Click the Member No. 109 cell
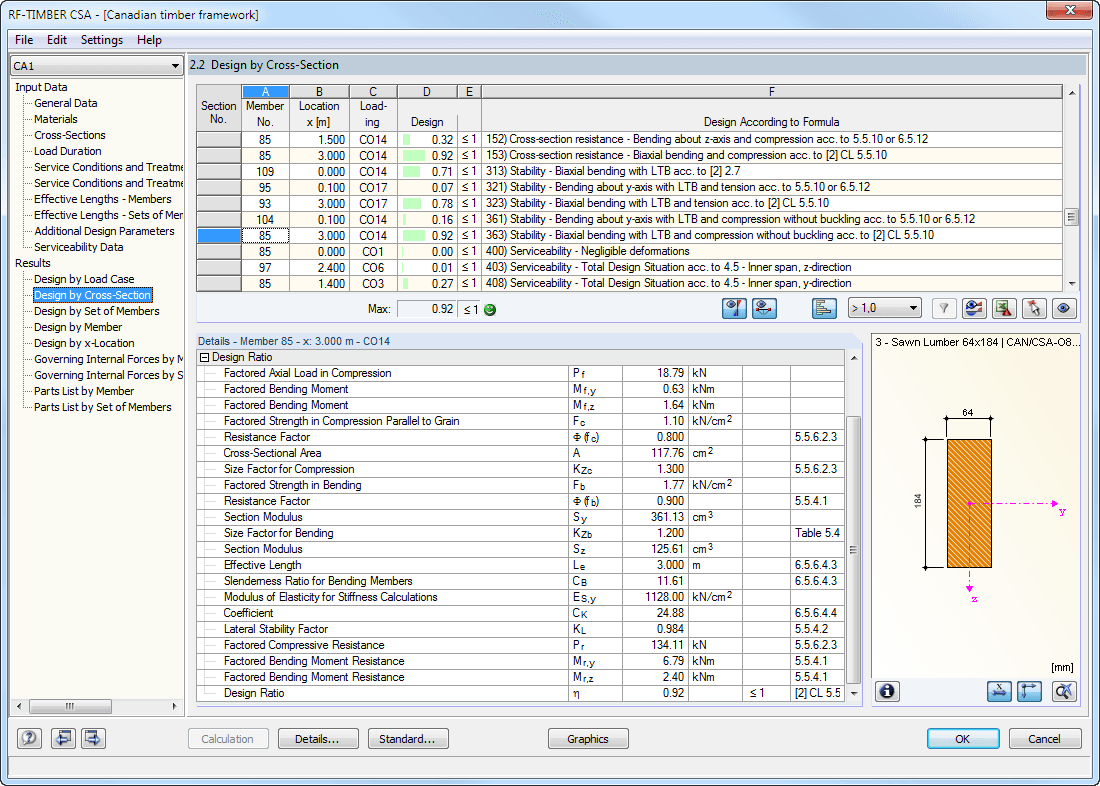 (x=265, y=171)
